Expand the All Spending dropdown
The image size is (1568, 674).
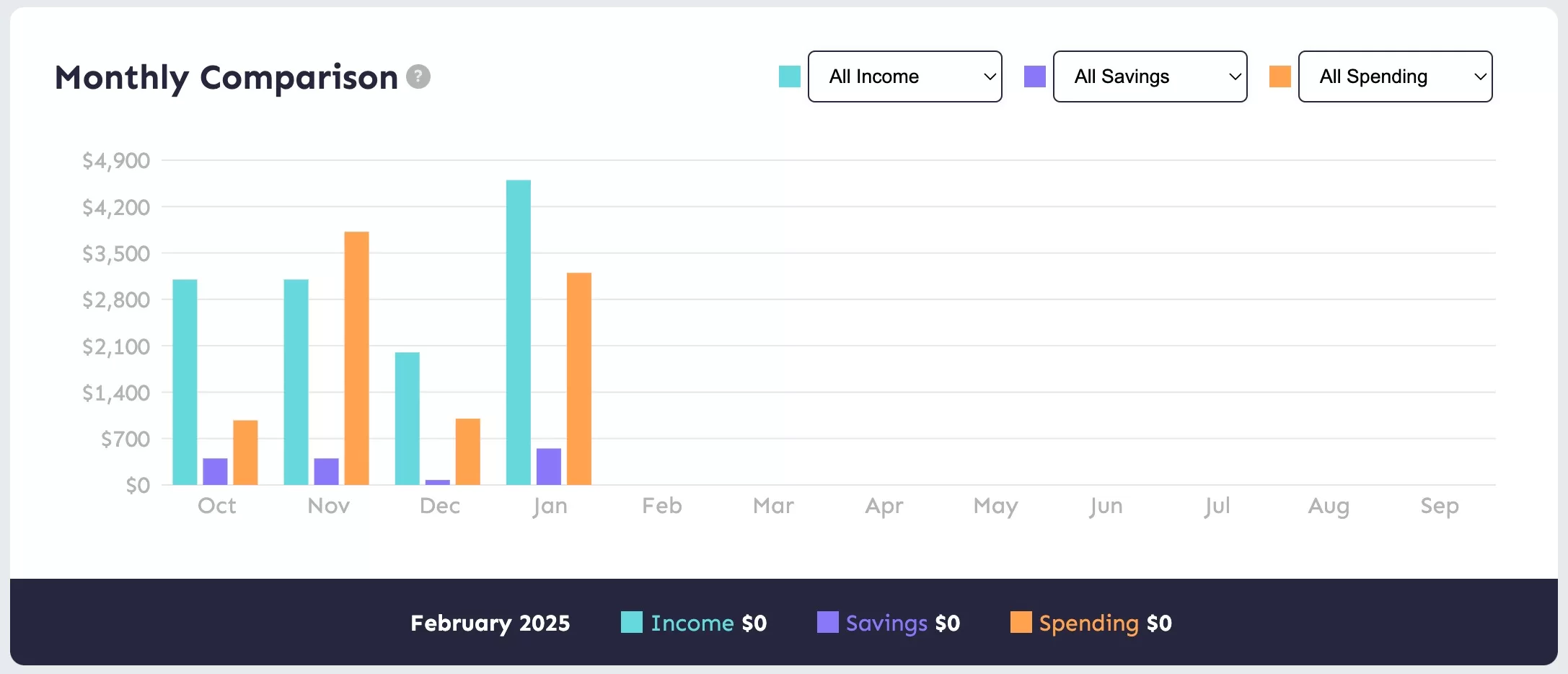point(1395,76)
